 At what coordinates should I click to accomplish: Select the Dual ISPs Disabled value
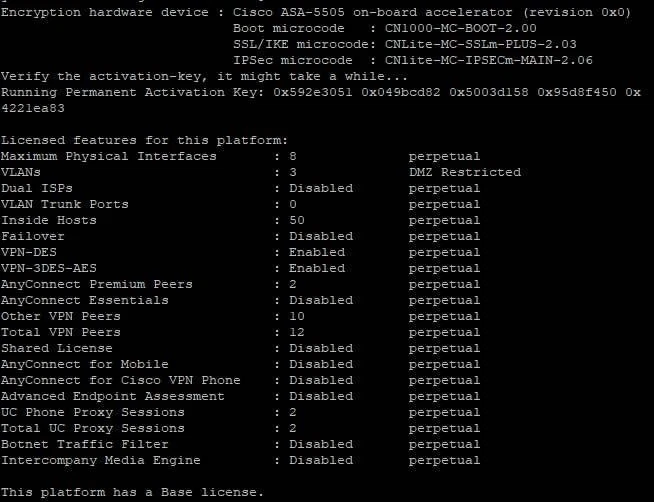[x=321, y=188]
